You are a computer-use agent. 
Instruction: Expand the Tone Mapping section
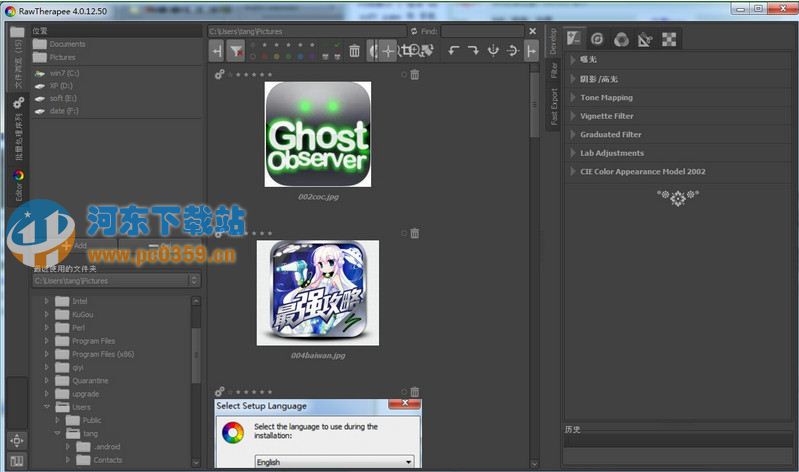coord(606,98)
